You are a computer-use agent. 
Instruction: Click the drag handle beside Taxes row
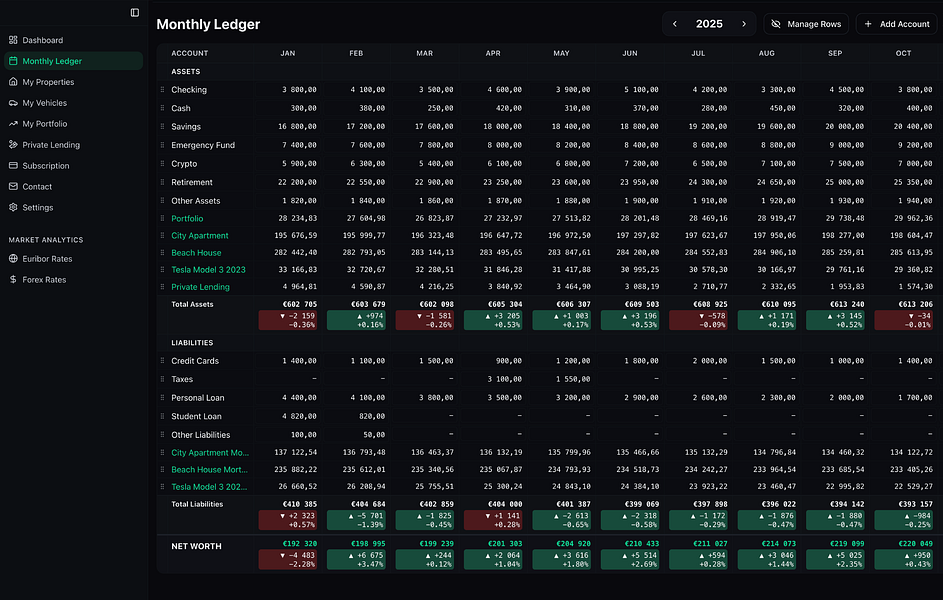(162, 379)
